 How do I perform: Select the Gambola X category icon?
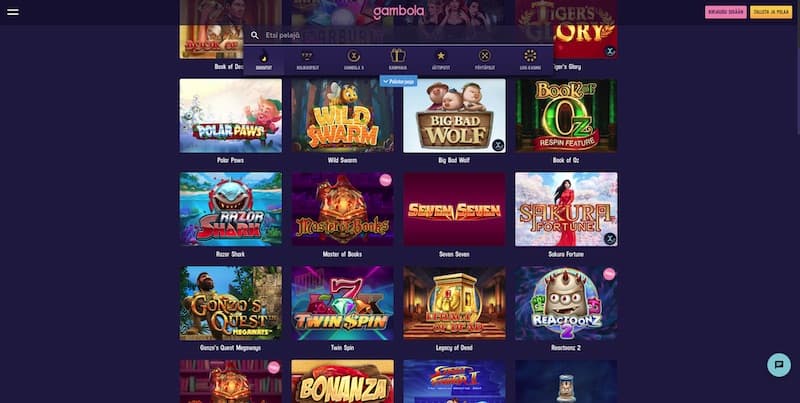pos(354,60)
